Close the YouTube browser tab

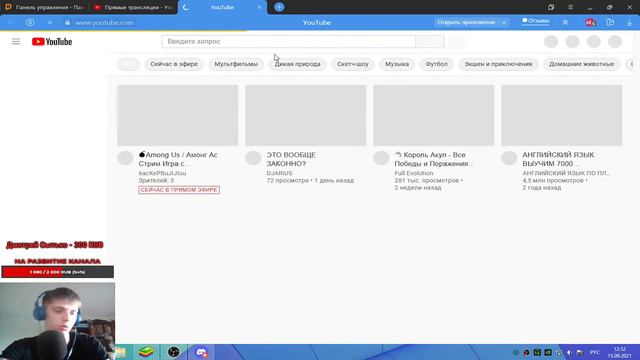click(259, 7)
